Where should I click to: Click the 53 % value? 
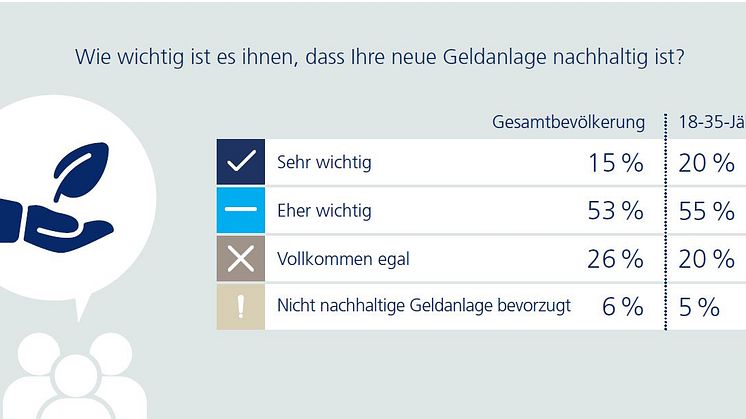point(615,212)
